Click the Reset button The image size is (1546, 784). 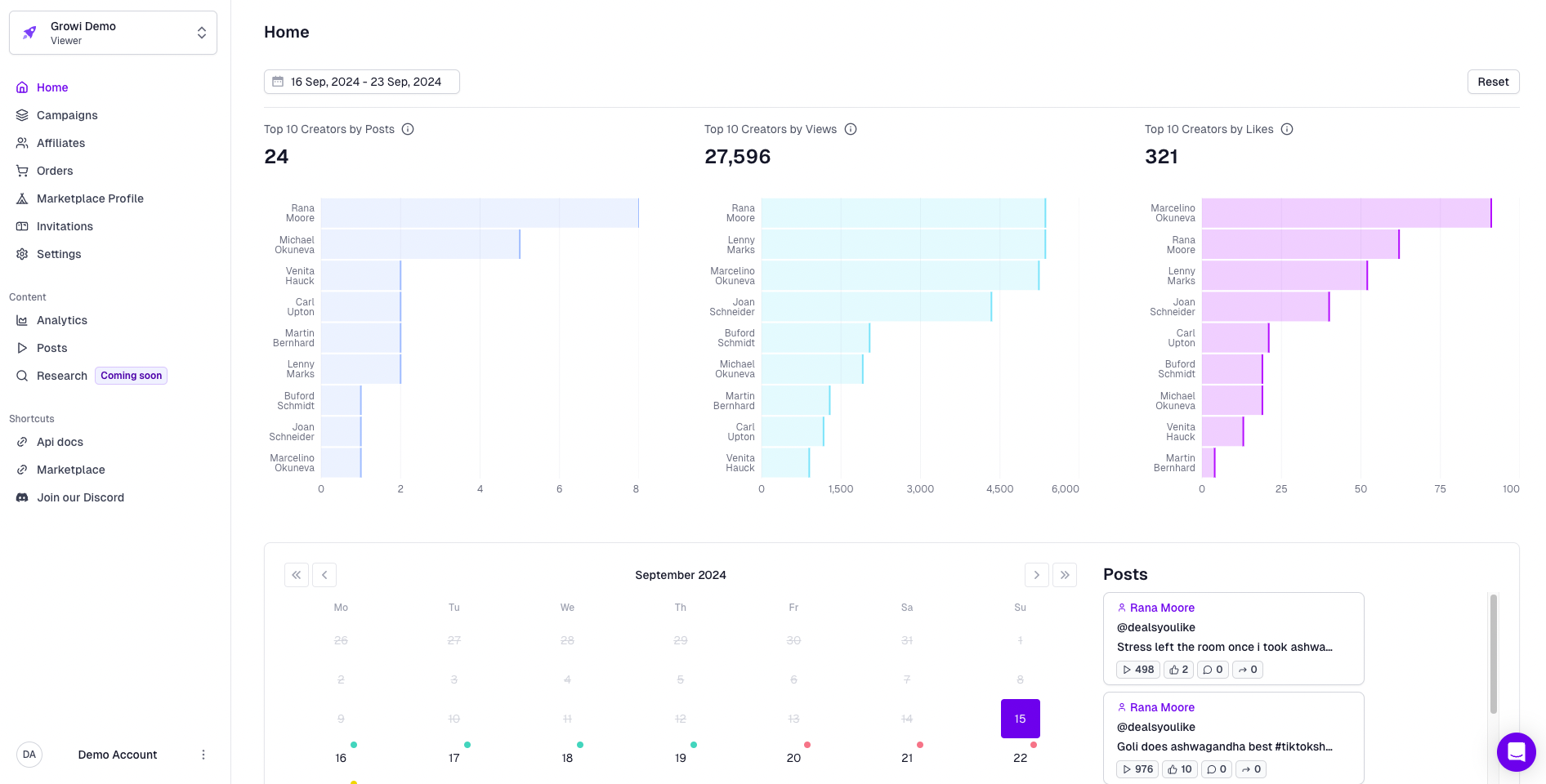pos(1493,82)
